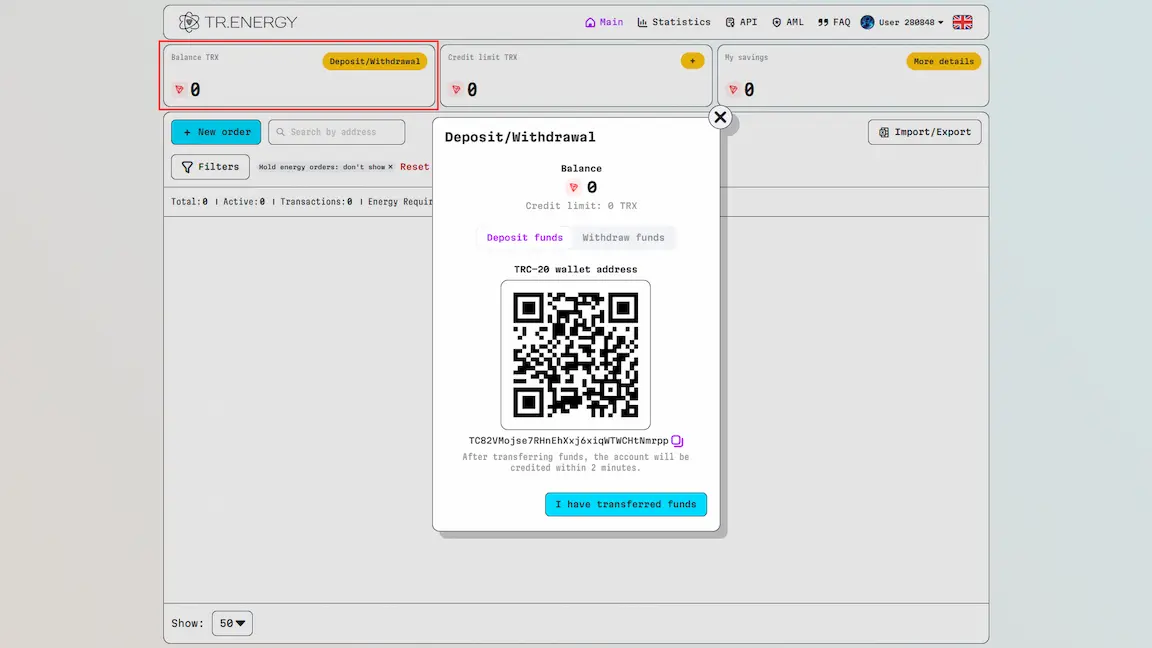Expand the User 280848 account menu
Viewport: 1152px width, 648px height.
(x=902, y=22)
